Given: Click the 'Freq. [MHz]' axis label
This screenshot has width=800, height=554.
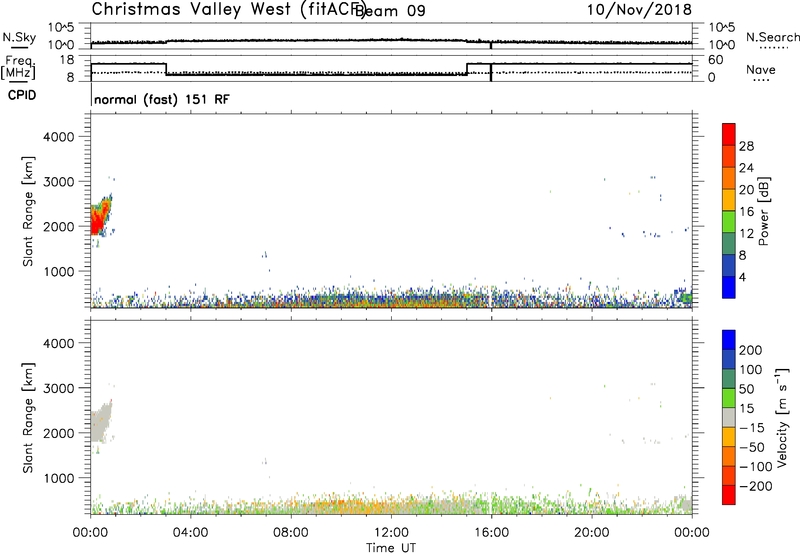Looking at the screenshot, I should 18,67.
